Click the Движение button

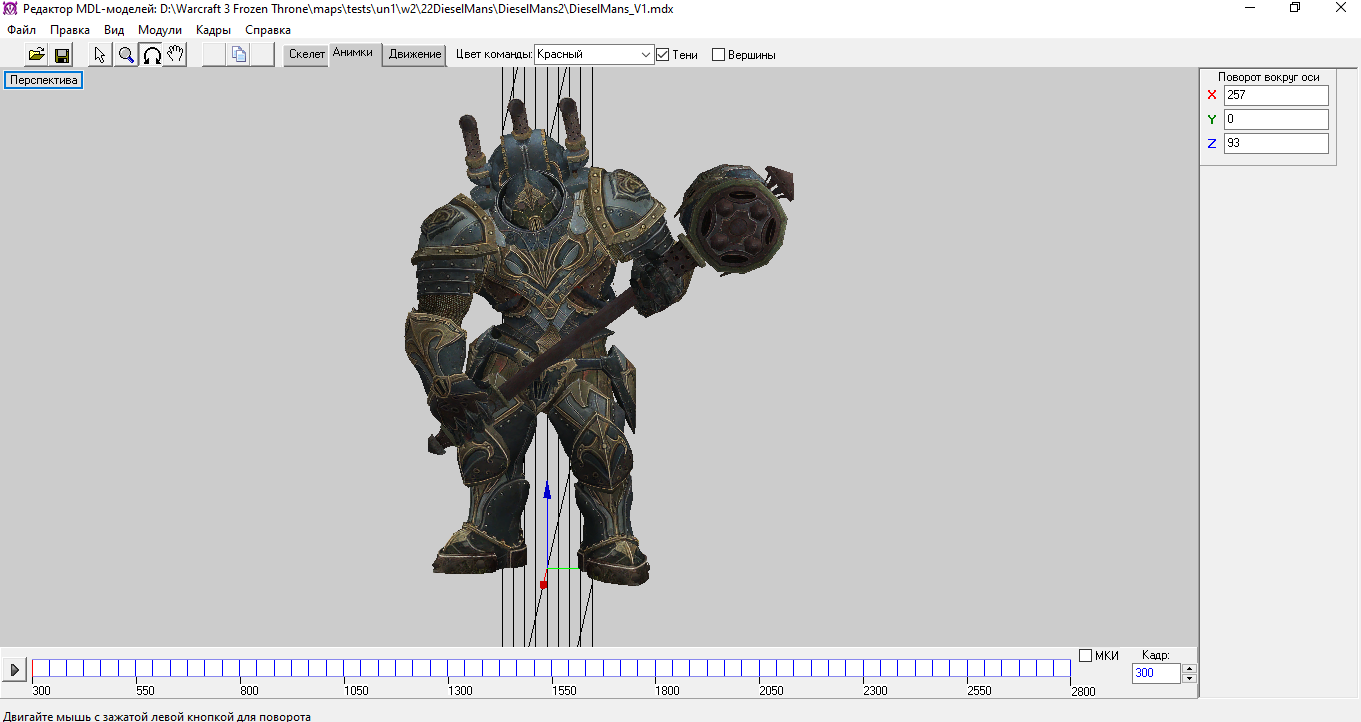pos(415,55)
